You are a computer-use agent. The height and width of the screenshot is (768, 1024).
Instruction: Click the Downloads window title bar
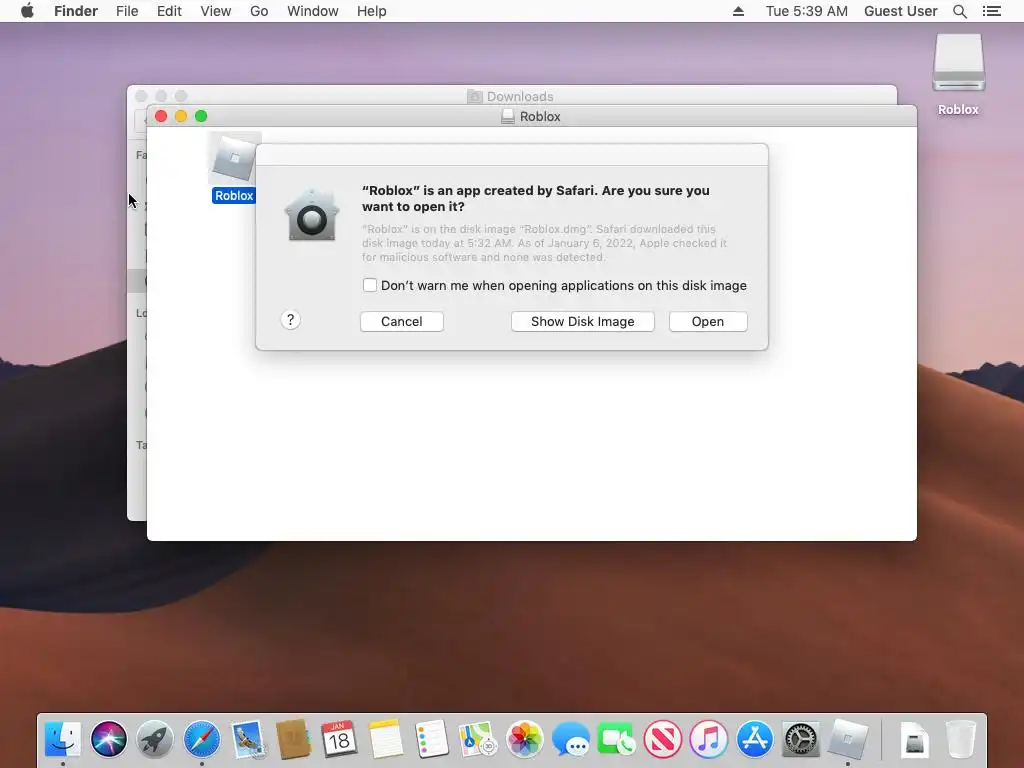tap(511, 96)
